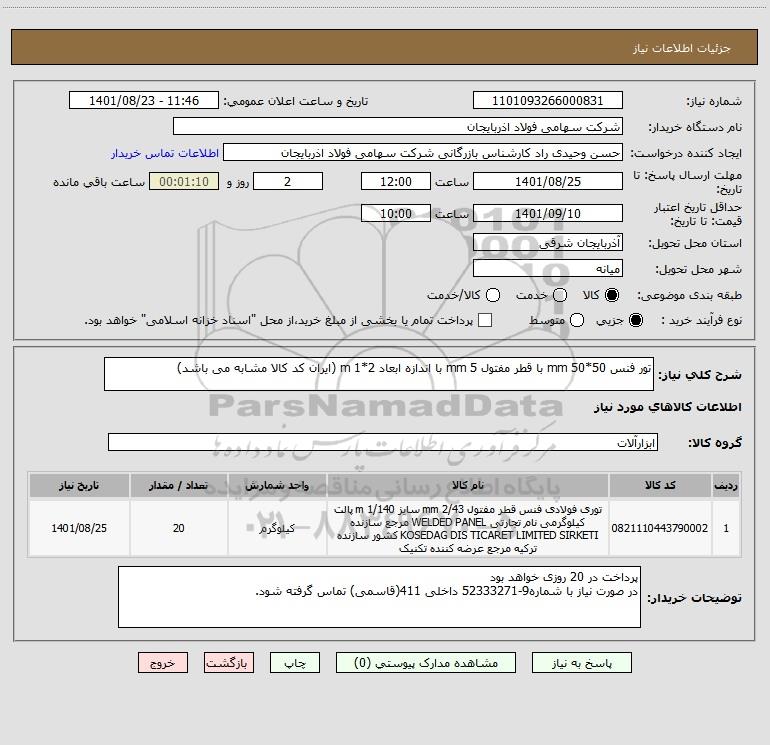Click the تعداد / مقدار column header

point(179,485)
